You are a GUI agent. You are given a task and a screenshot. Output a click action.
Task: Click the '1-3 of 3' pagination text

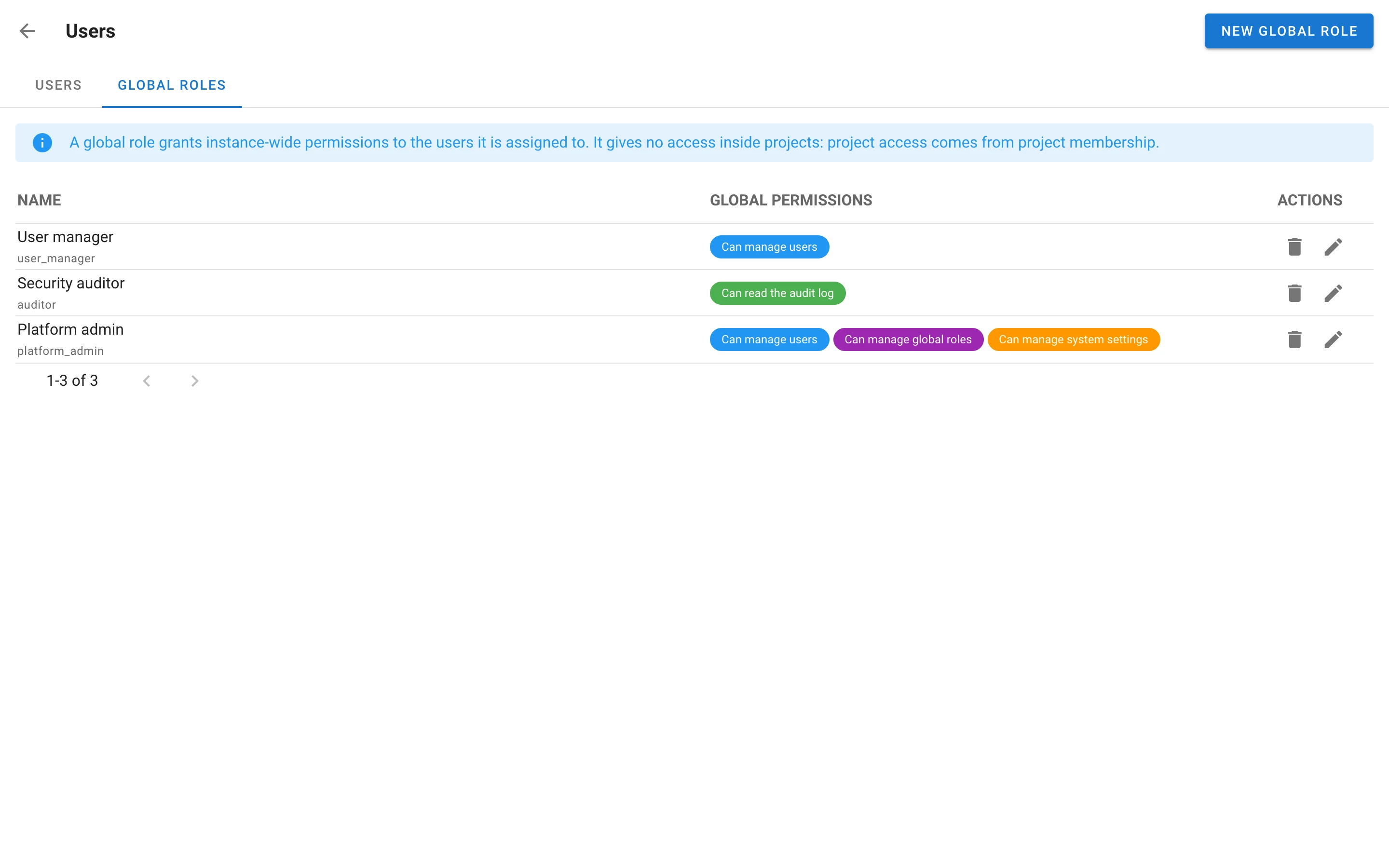pyautogui.click(x=72, y=380)
